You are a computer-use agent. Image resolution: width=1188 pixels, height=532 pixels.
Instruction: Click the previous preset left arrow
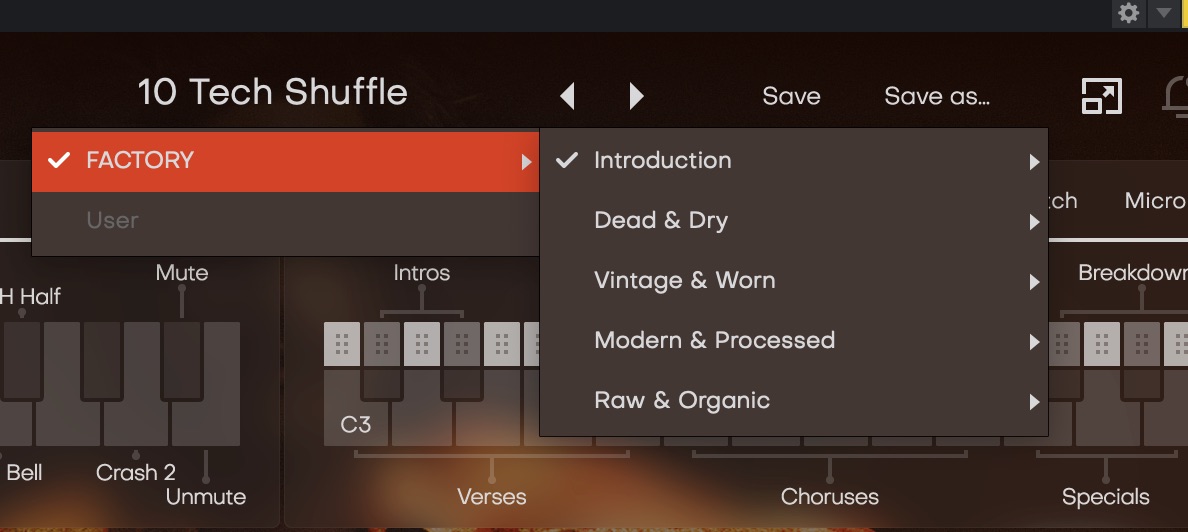point(568,96)
